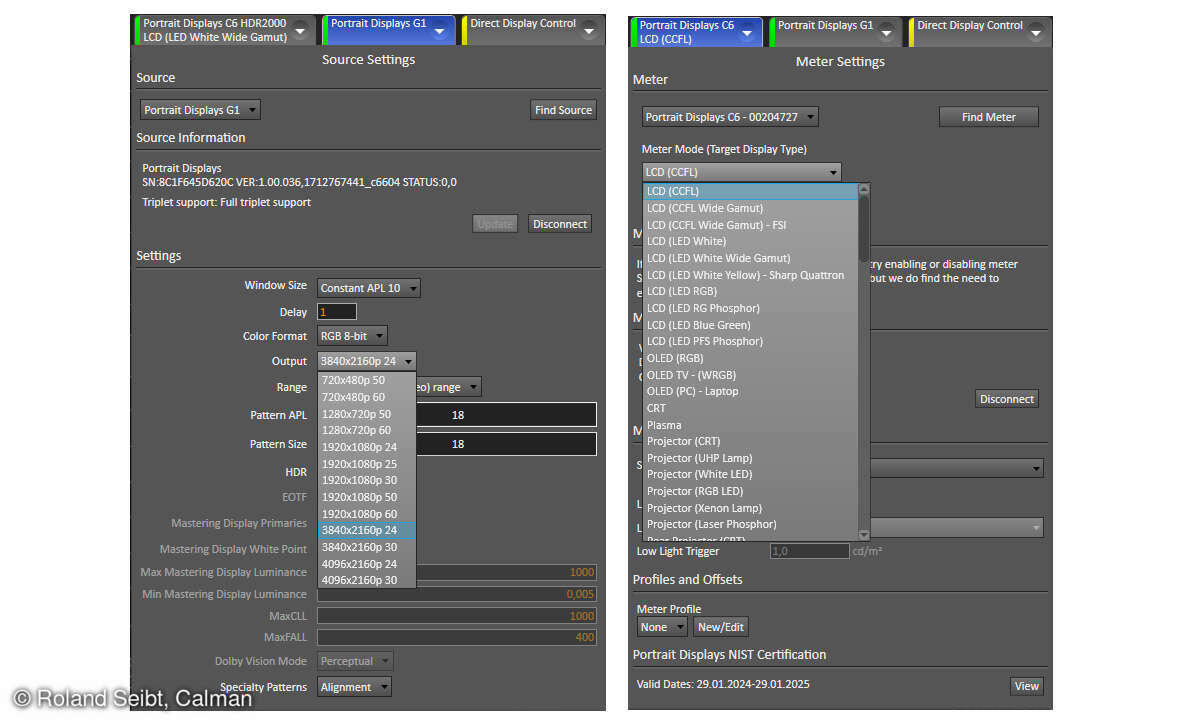Click the Delay input field
The height and width of the screenshot is (720, 1200).
pyautogui.click(x=337, y=312)
